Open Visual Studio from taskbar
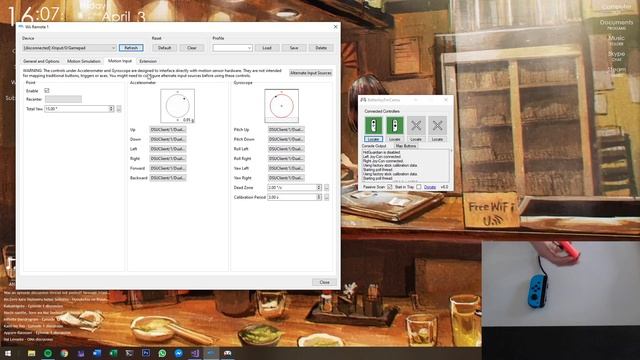640x360 pixels. point(195,353)
